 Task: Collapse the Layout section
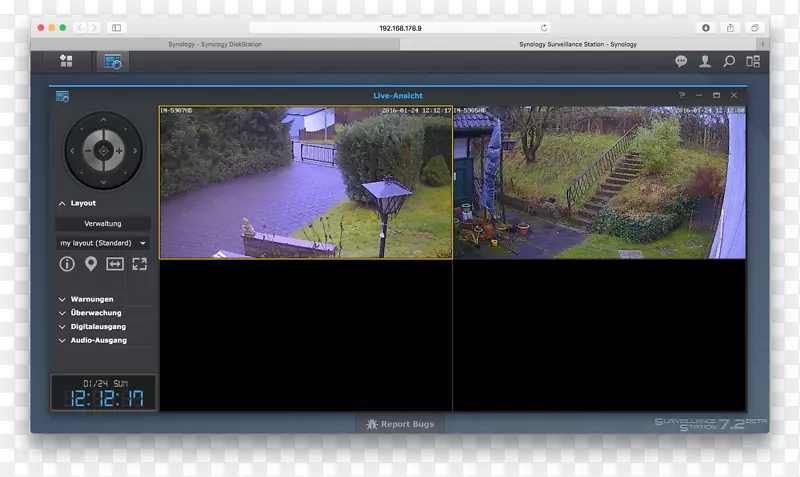coord(77,203)
